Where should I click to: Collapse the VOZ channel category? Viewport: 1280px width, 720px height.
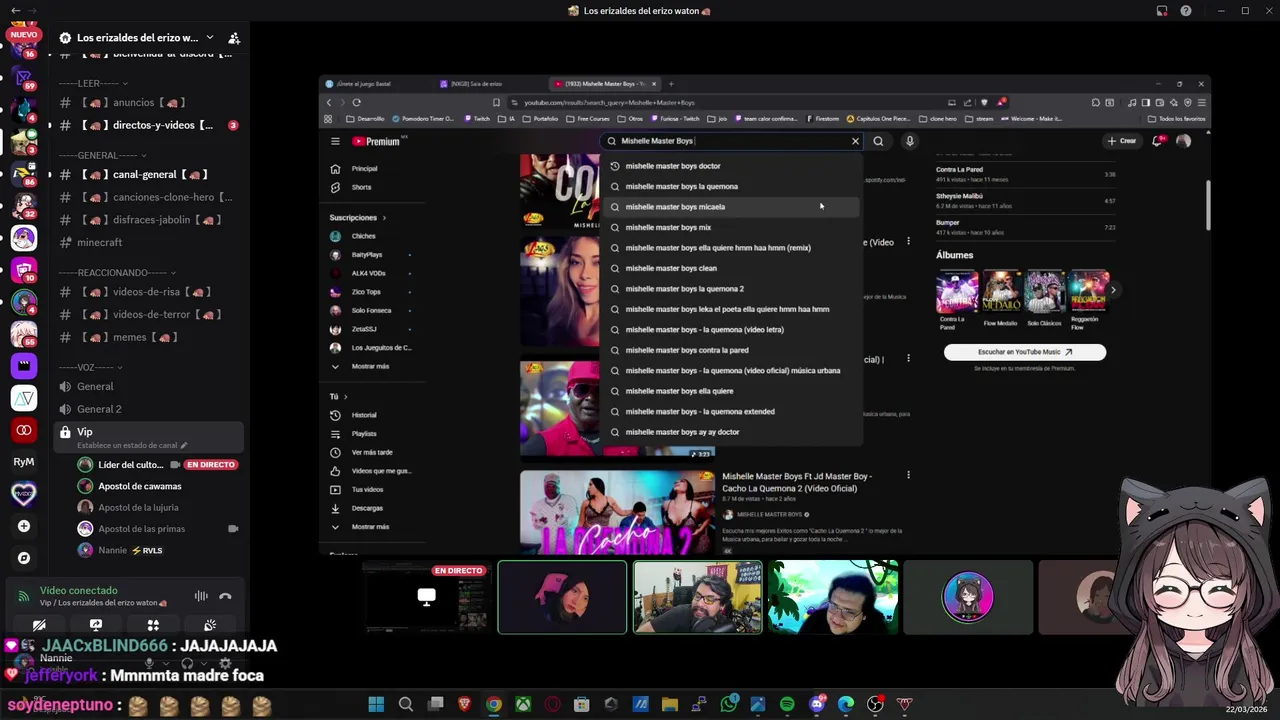pos(90,367)
